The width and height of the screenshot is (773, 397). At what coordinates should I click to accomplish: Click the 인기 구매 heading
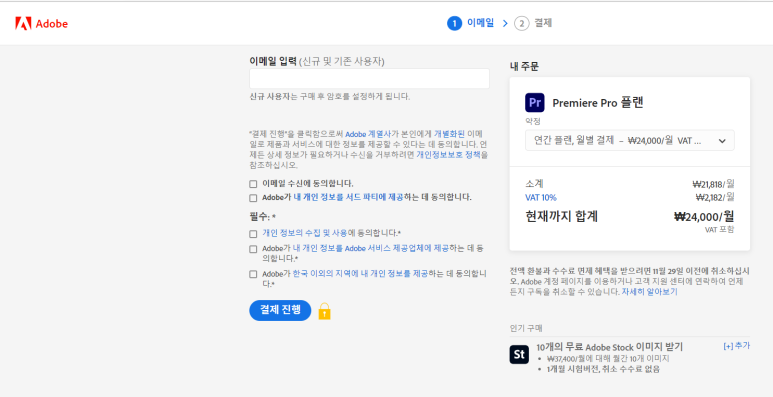pyautogui.click(x=526, y=328)
